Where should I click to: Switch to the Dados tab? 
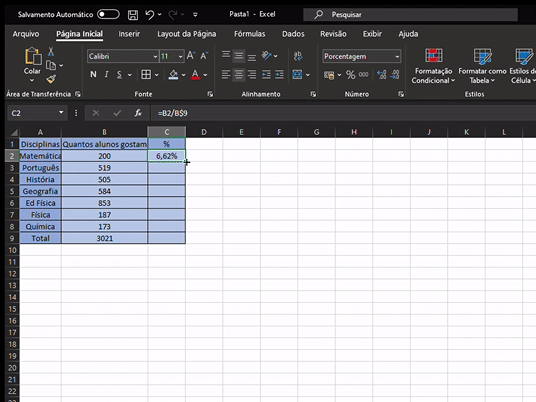click(x=293, y=34)
